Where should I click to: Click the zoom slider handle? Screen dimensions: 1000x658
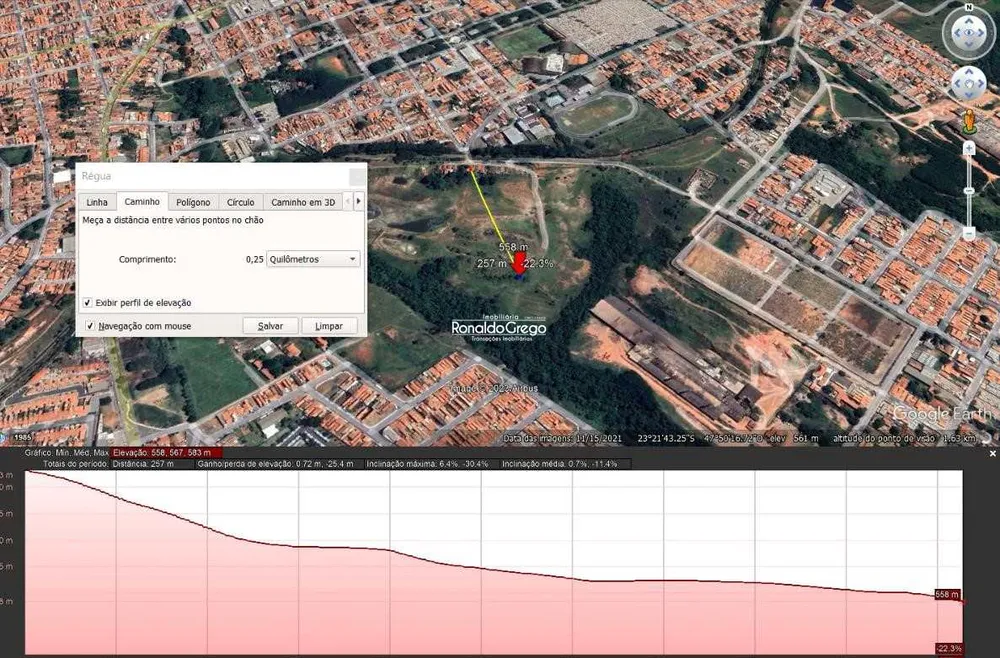(x=969, y=191)
